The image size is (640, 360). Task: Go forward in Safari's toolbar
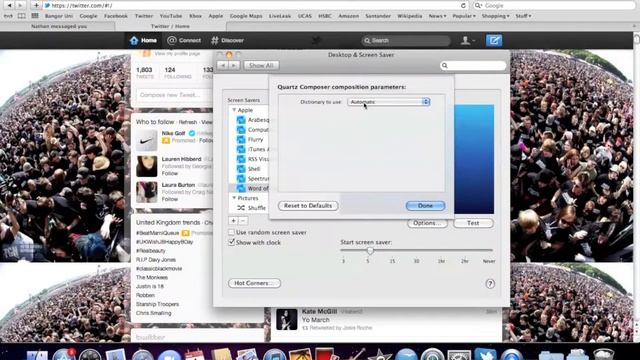(20, 5)
